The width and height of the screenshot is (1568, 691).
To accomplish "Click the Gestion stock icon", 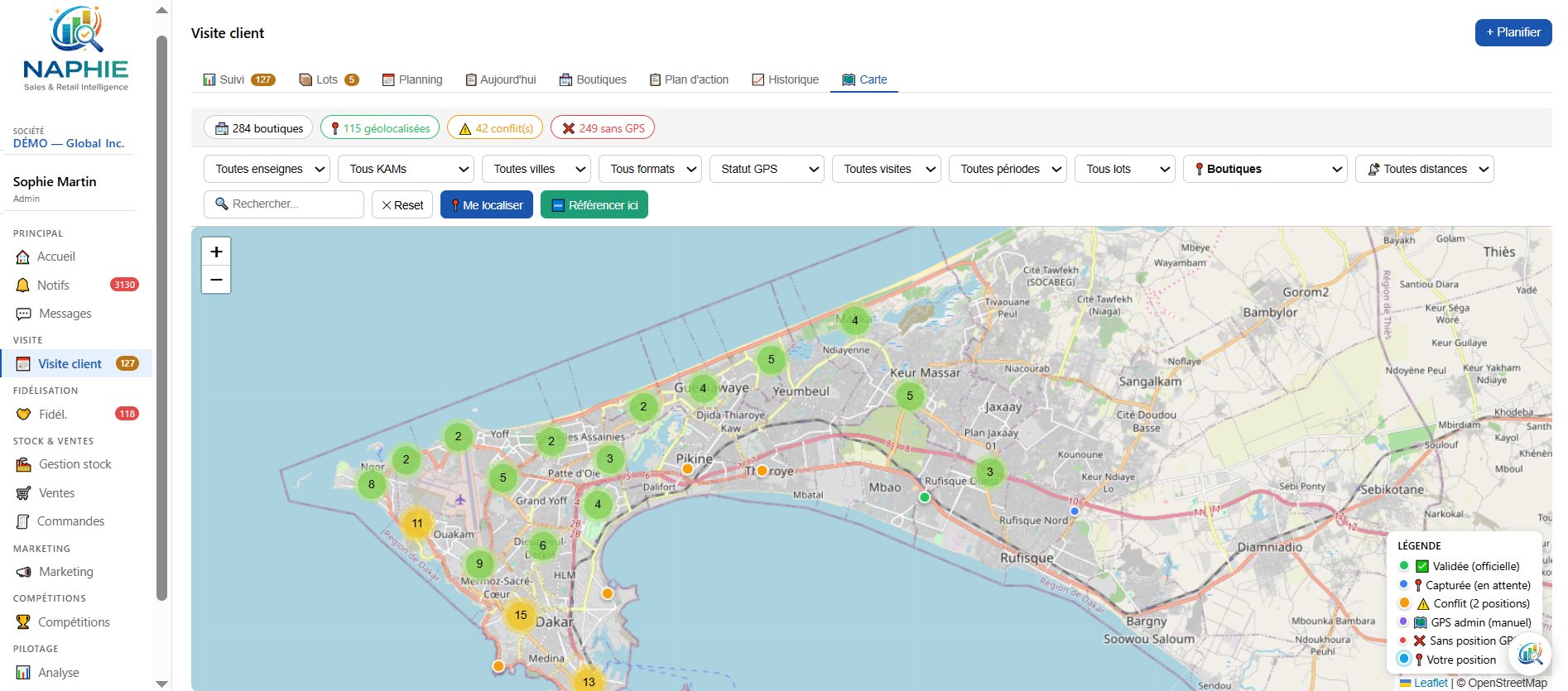I will [23, 465].
